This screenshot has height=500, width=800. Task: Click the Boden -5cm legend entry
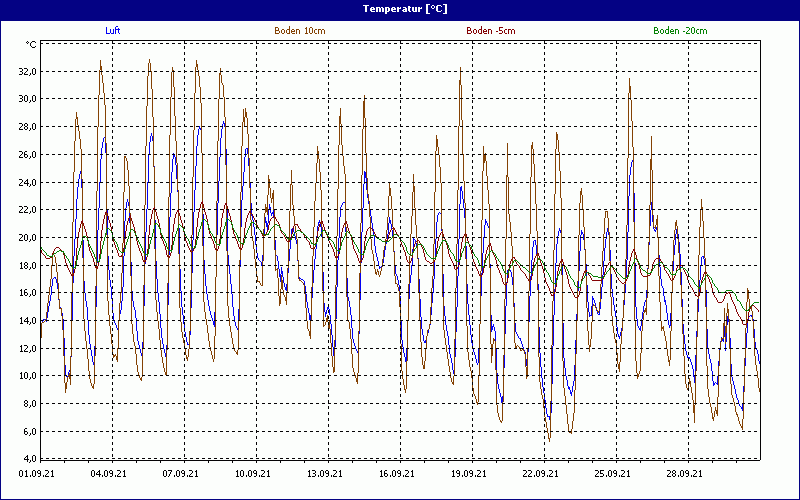[490, 31]
